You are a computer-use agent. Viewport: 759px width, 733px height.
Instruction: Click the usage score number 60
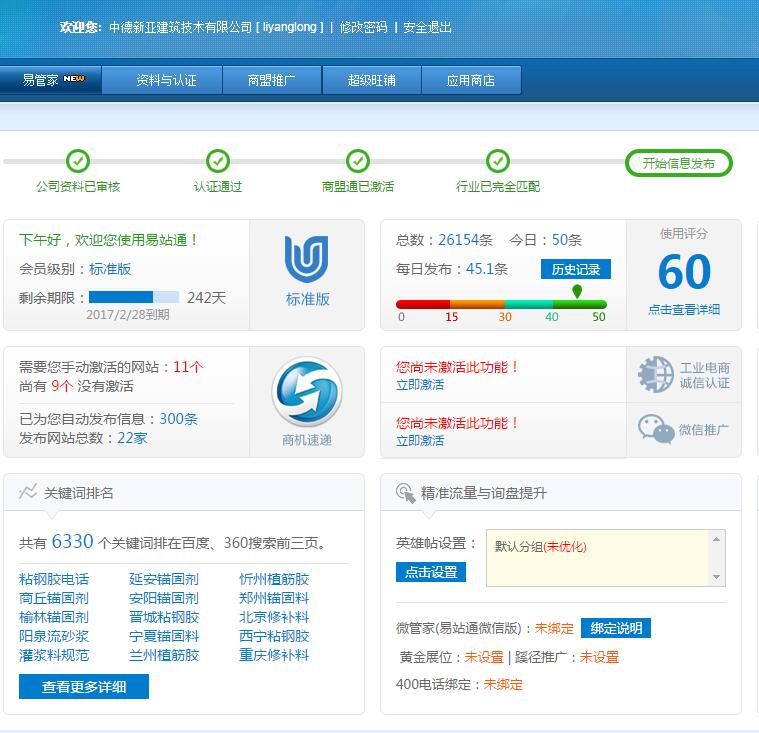point(684,272)
